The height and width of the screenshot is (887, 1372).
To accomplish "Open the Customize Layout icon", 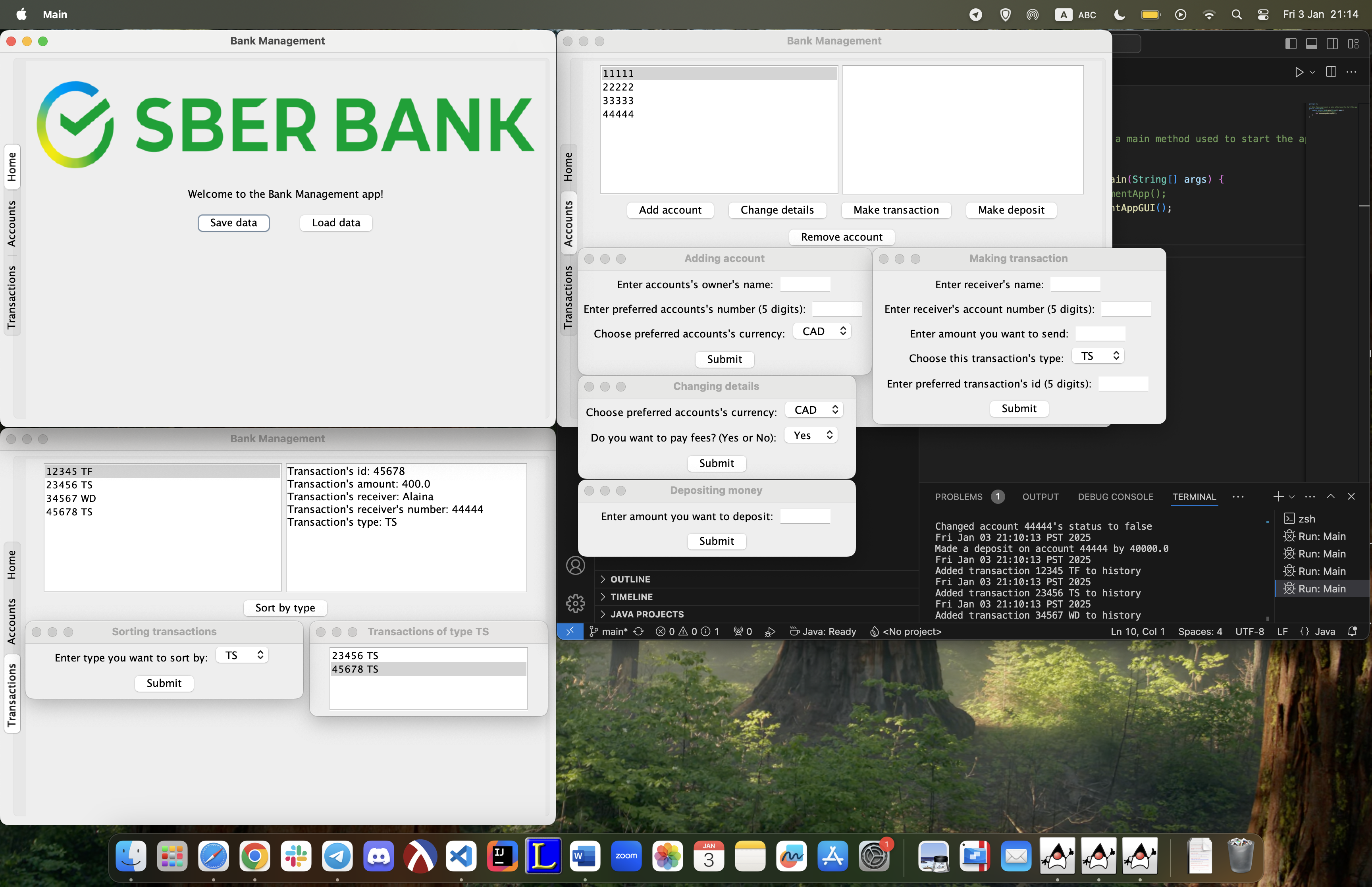I will pyautogui.click(x=1353, y=43).
